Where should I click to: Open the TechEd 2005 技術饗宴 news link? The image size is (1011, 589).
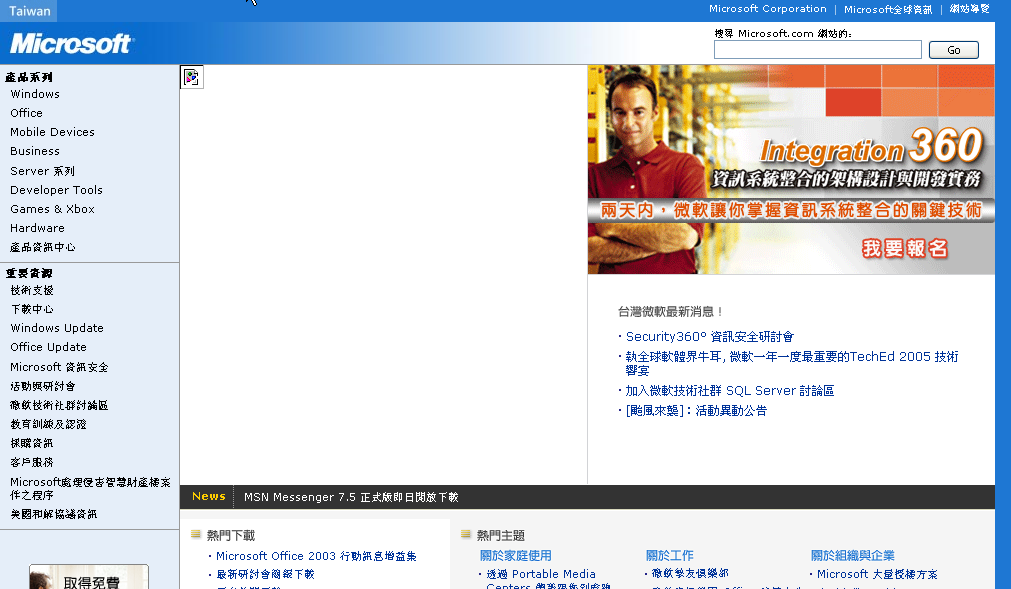[x=792, y=363]
